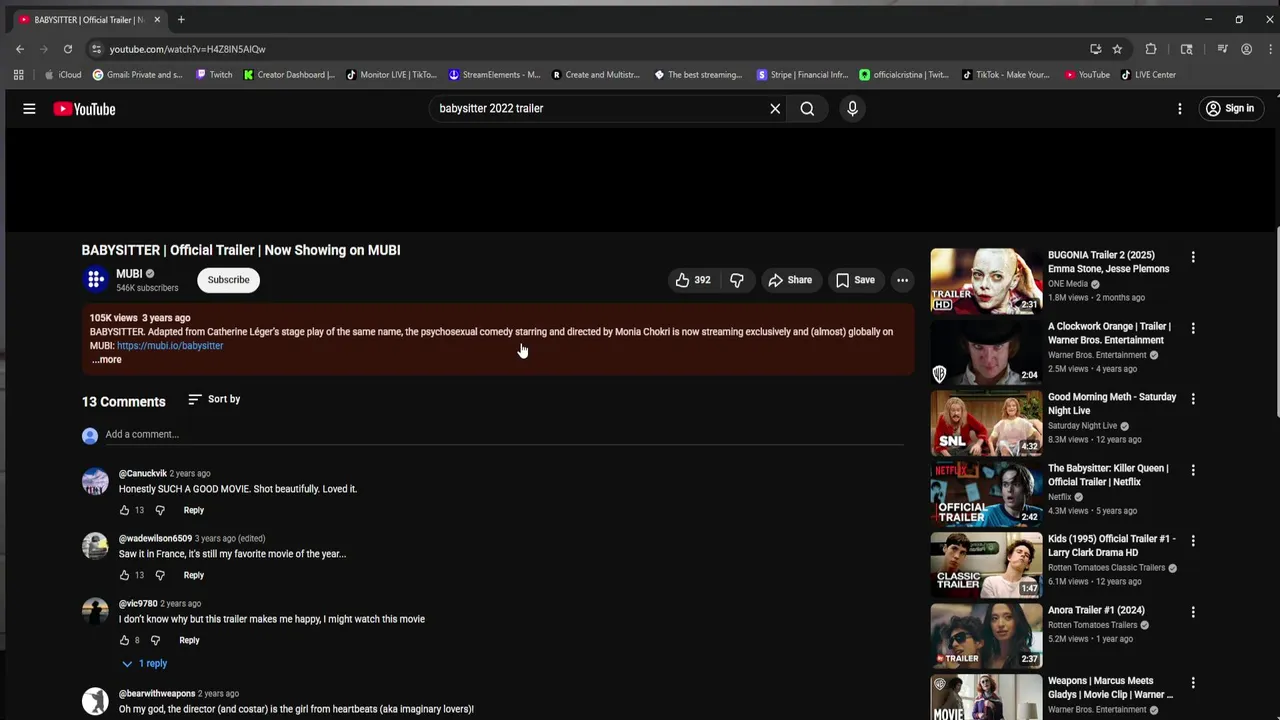Screen dimensions: 1280x720
Task: Reload the page in the browser
Action: pos(68,49)
